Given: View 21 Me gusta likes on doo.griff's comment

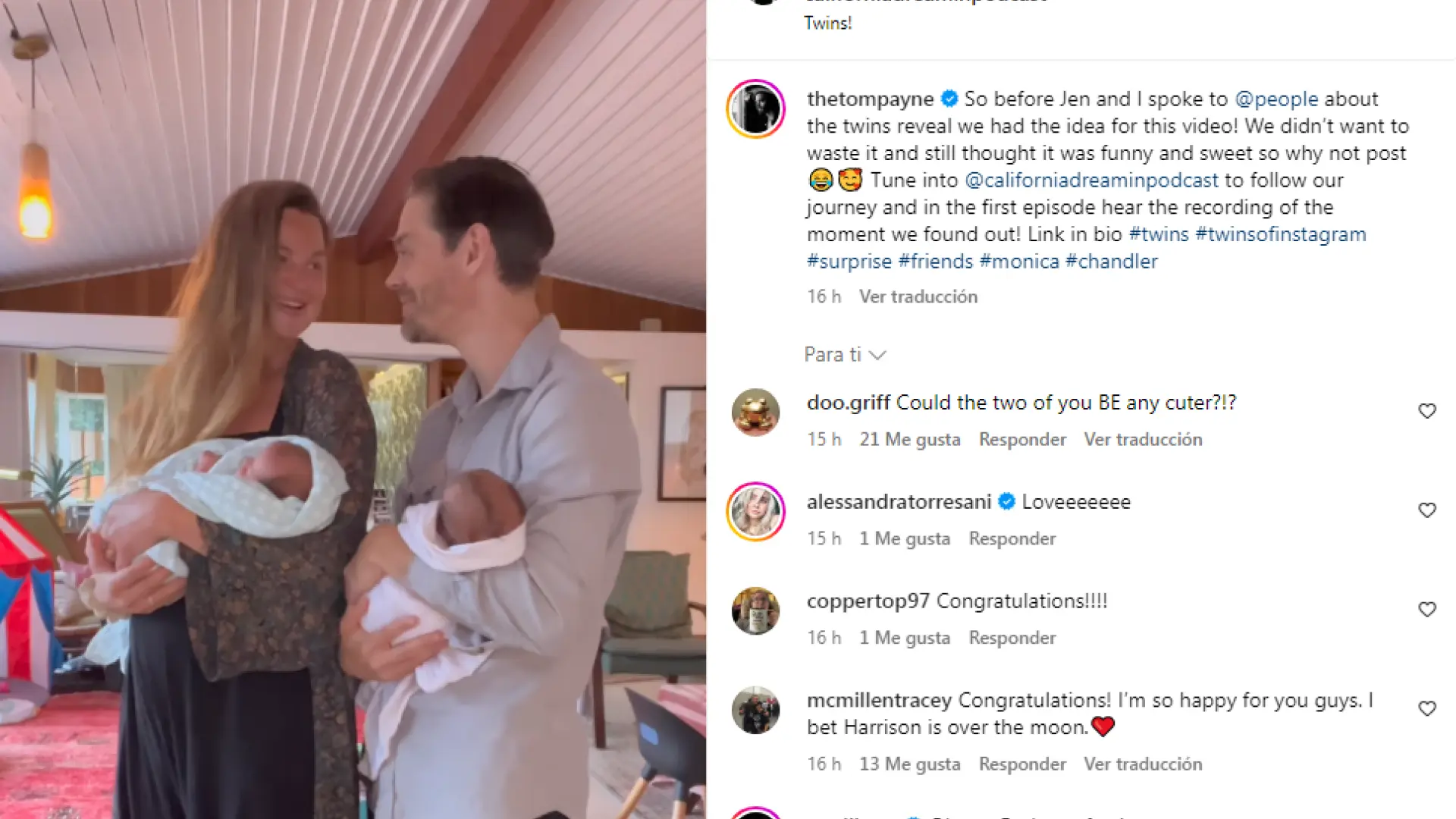Looking at the screenshot, I should (910, 440).
